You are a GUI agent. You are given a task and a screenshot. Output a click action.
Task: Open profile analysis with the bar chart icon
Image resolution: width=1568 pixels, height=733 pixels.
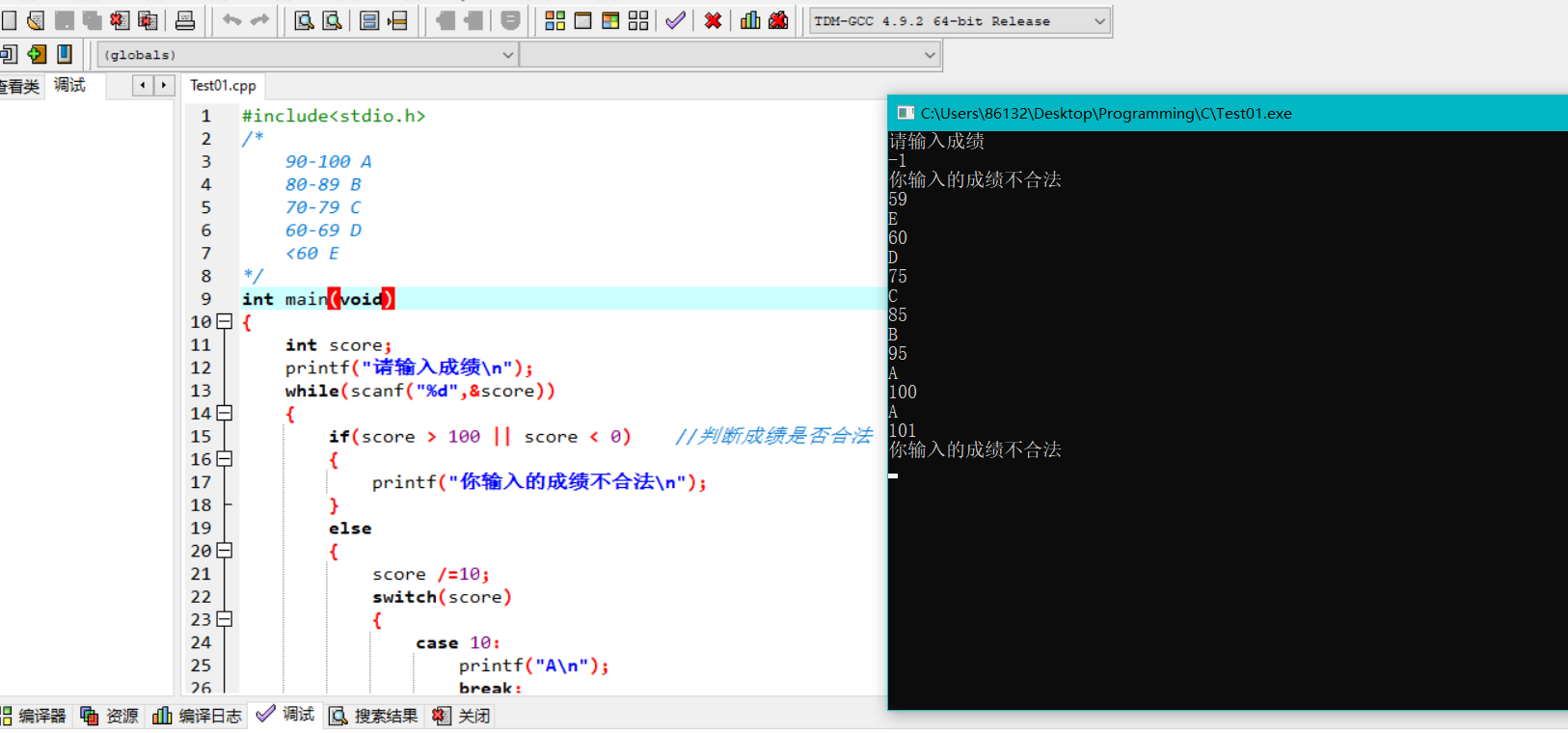[750, 20]
